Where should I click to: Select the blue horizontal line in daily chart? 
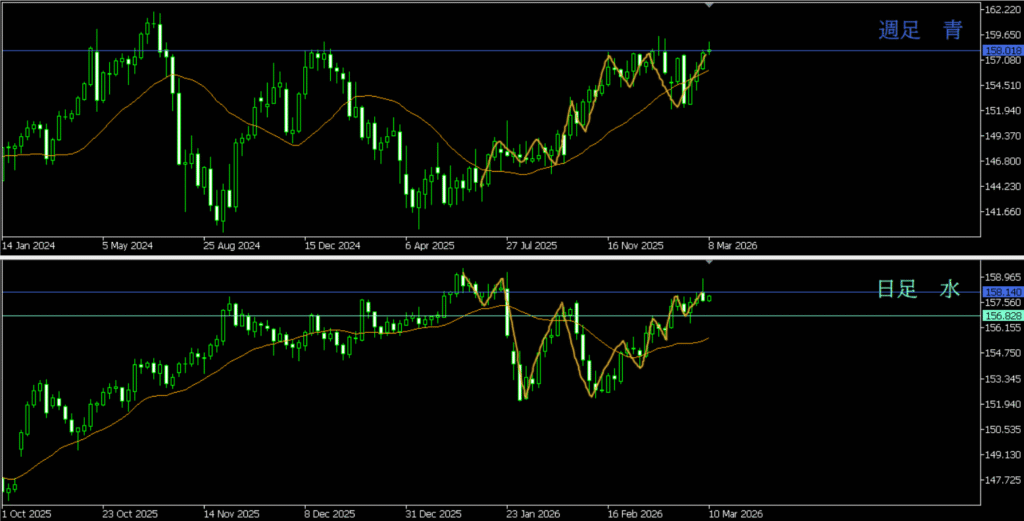click(300, 292)
